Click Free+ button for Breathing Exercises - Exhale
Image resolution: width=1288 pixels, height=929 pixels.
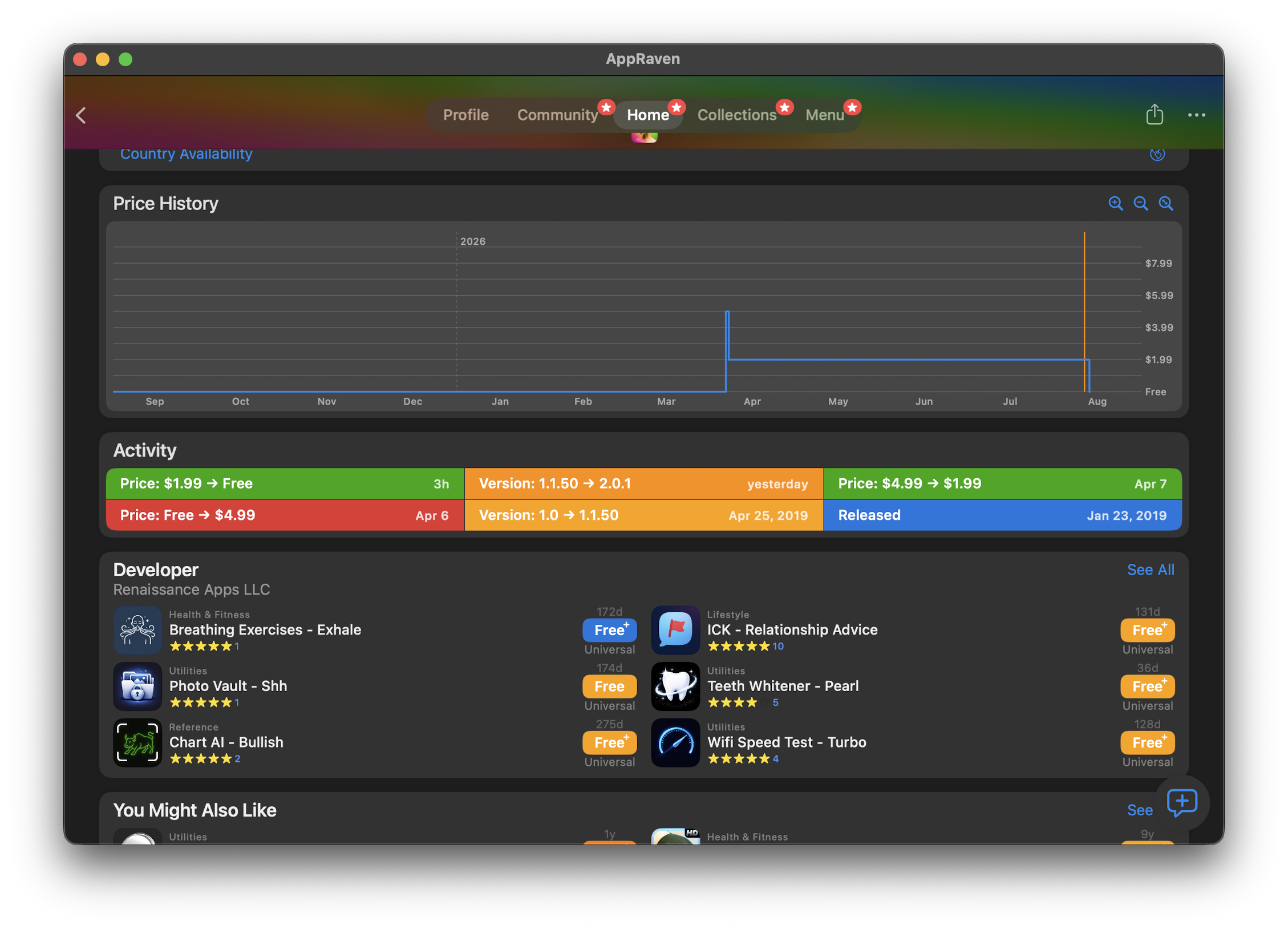[609, 631]
